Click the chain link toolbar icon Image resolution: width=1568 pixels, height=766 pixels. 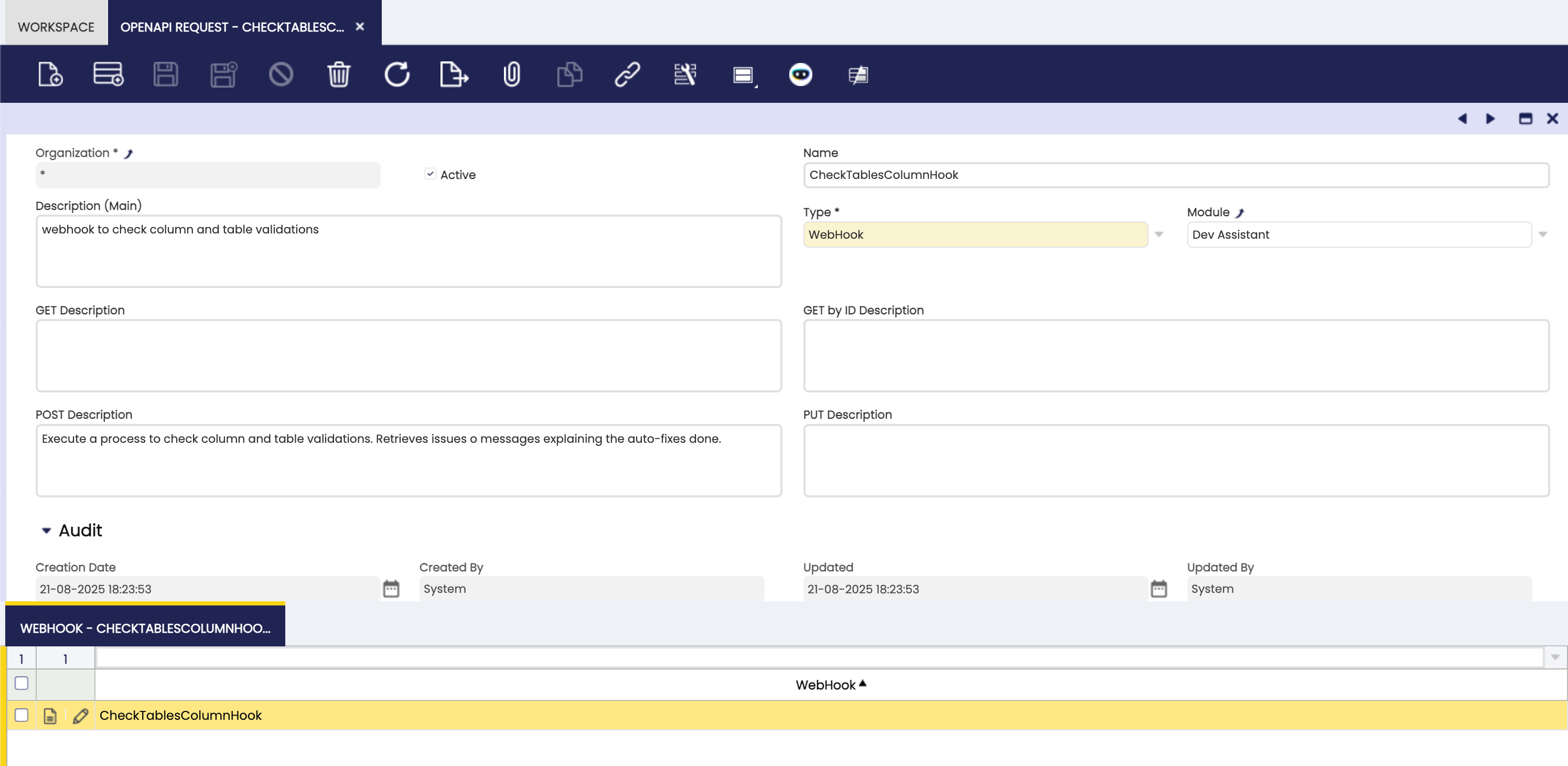[627, 75]
